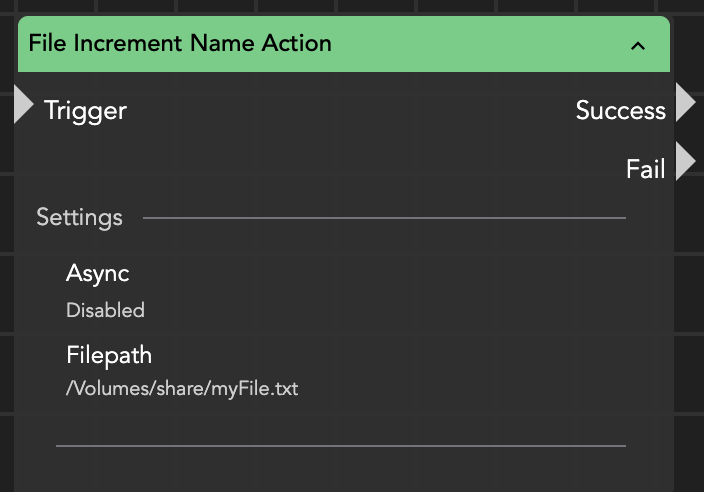This screenshot has height=492, width=704.
Task: Click the Fail output port arrow
Action: coord(685,162)
